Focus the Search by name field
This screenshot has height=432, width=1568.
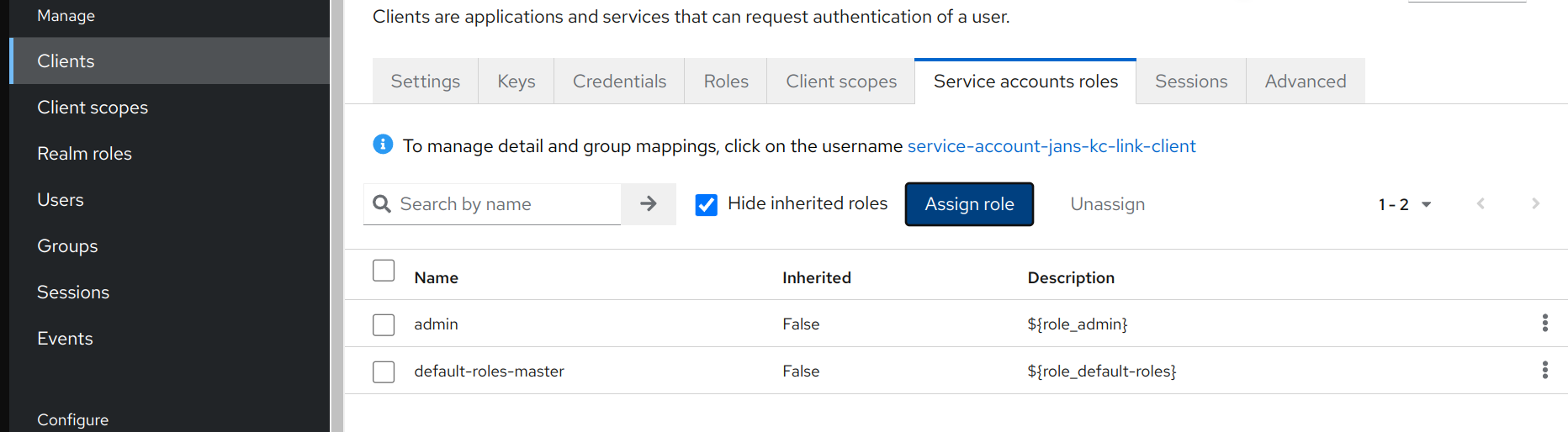coord(505,204)
